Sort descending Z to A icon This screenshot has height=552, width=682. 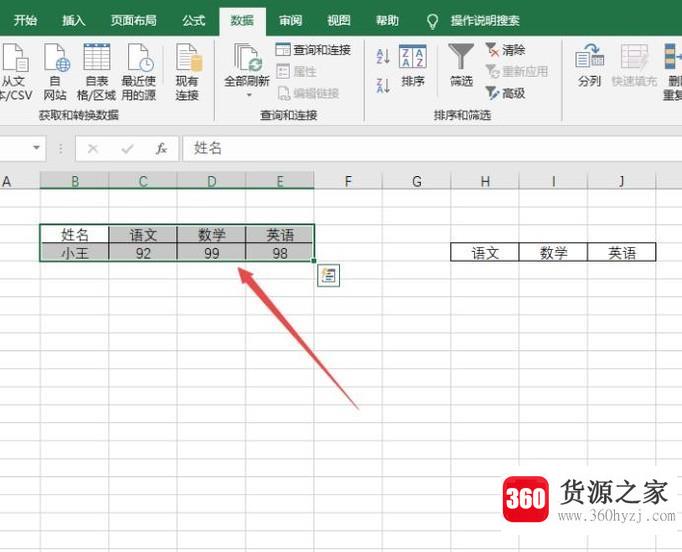tap(383, 85)
